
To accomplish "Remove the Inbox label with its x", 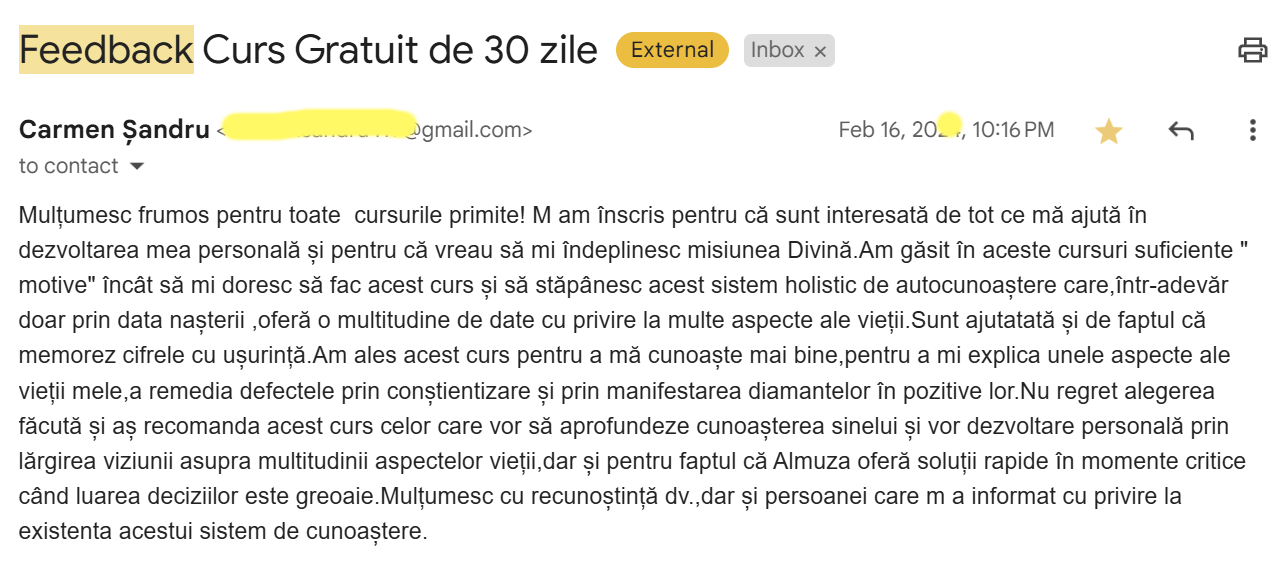I will [x=820, y=51].
